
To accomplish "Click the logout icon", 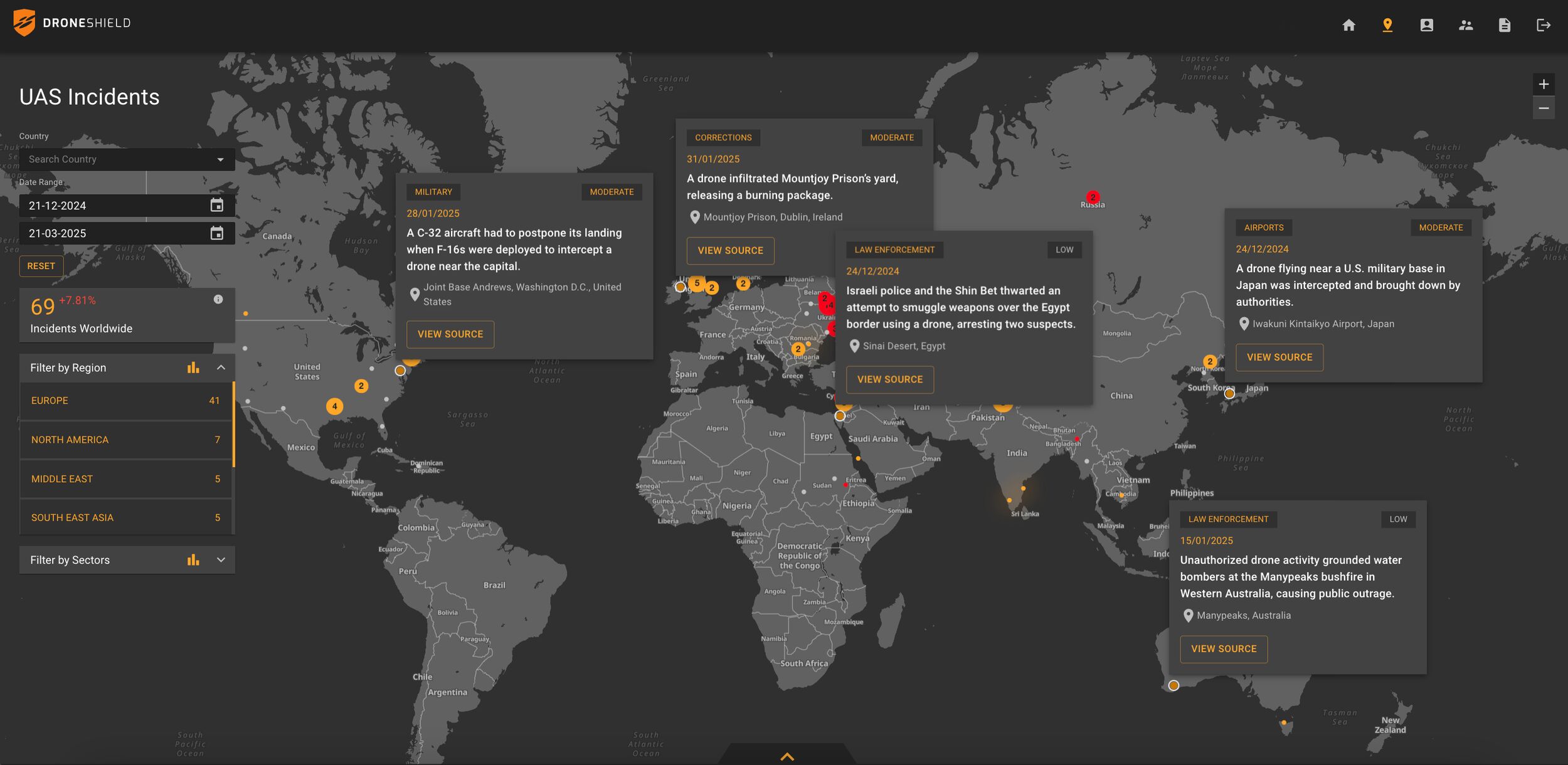I will click(1544, 25).
